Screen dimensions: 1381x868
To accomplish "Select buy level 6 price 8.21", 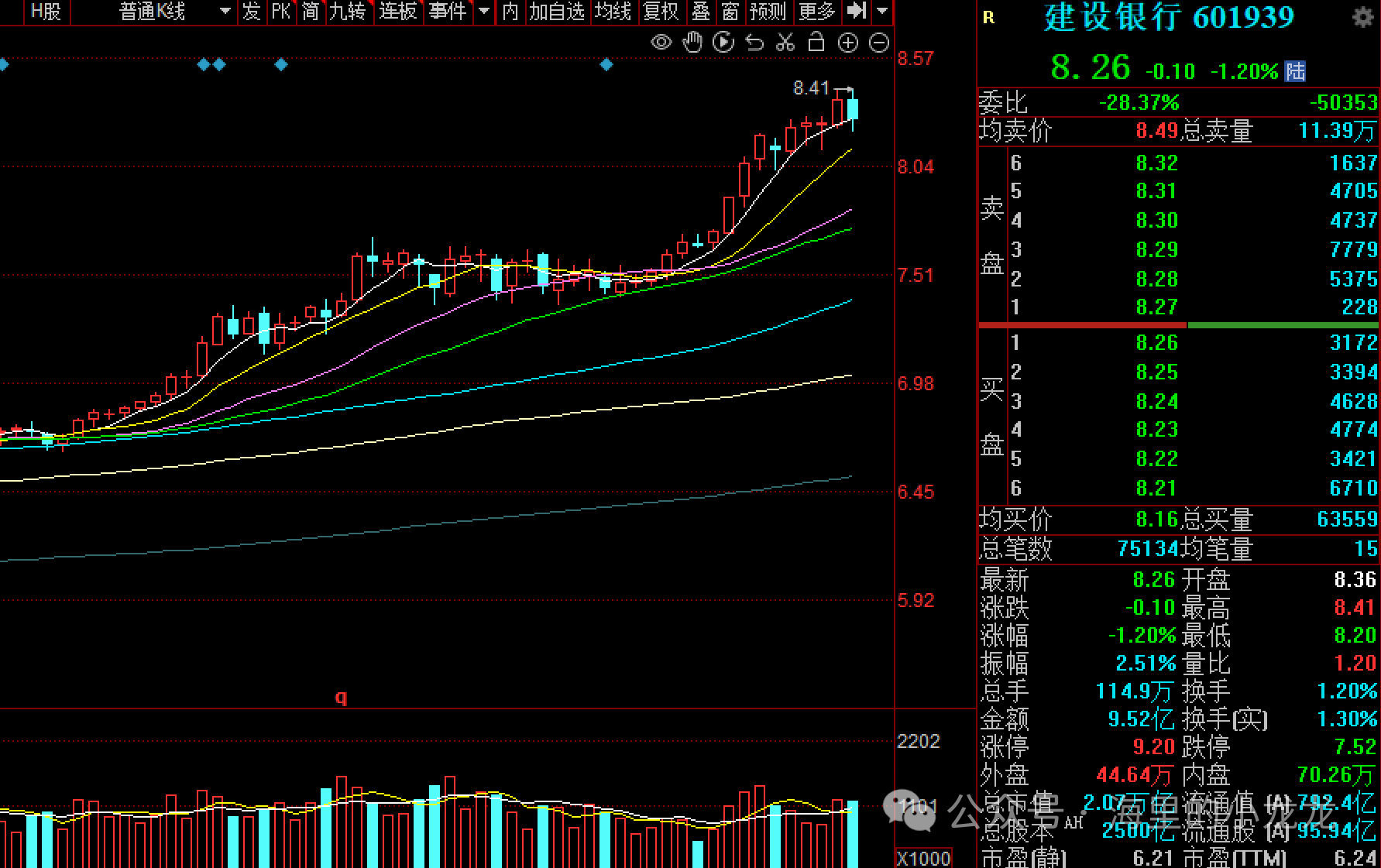I will coord(1156,488).
